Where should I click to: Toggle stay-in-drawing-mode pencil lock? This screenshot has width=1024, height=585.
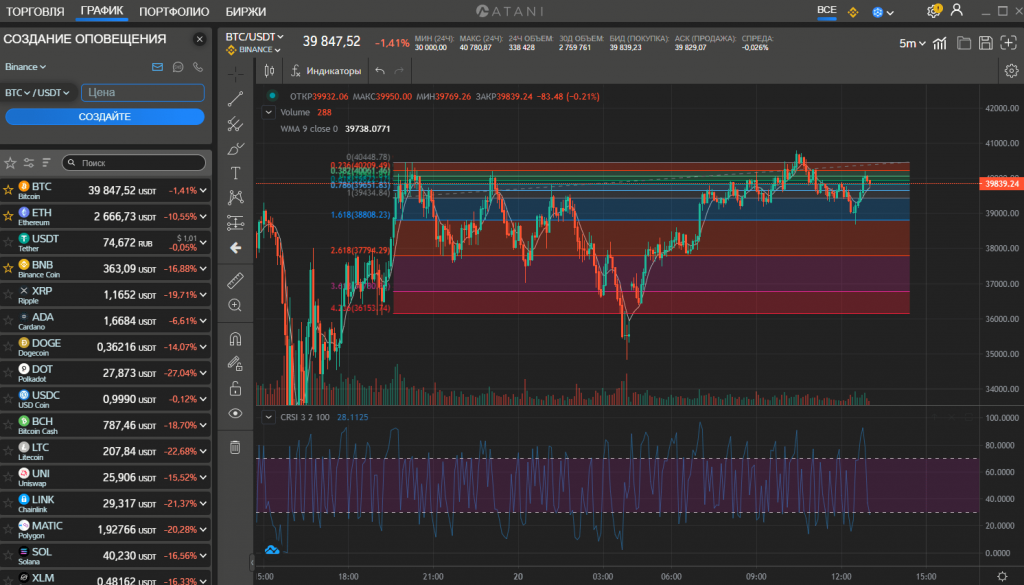point(235,364)
